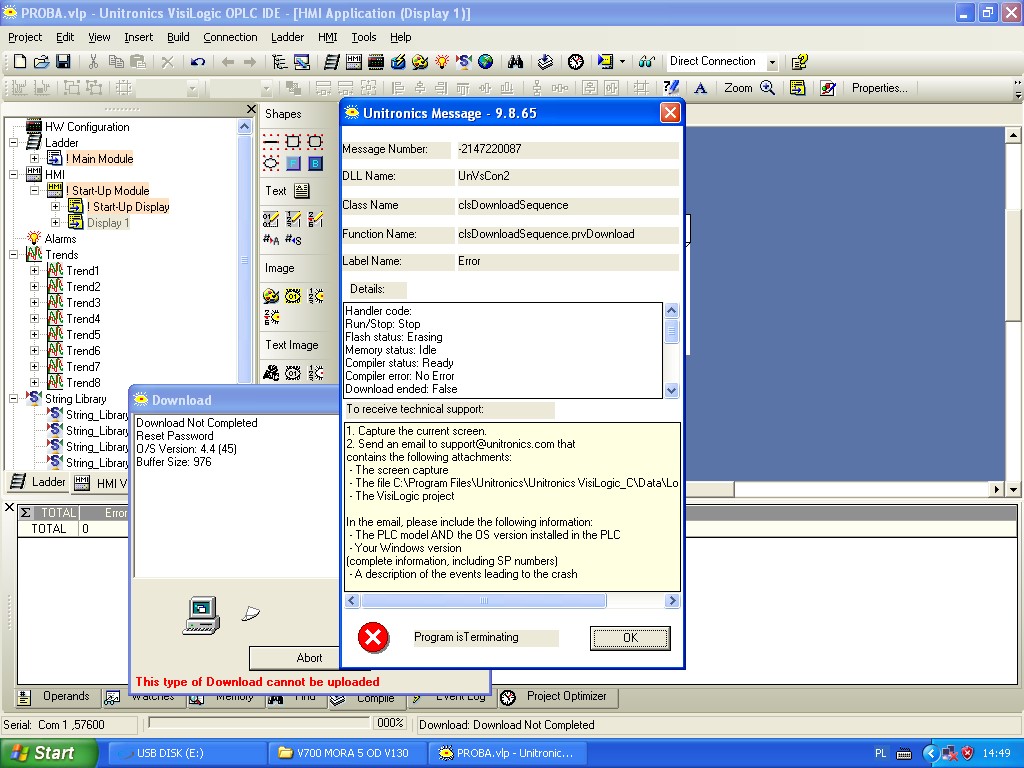Screen dimensions: 1024x768
Task: Click the String Library 'S' toolbar icon
Action: tap(464, 61)
